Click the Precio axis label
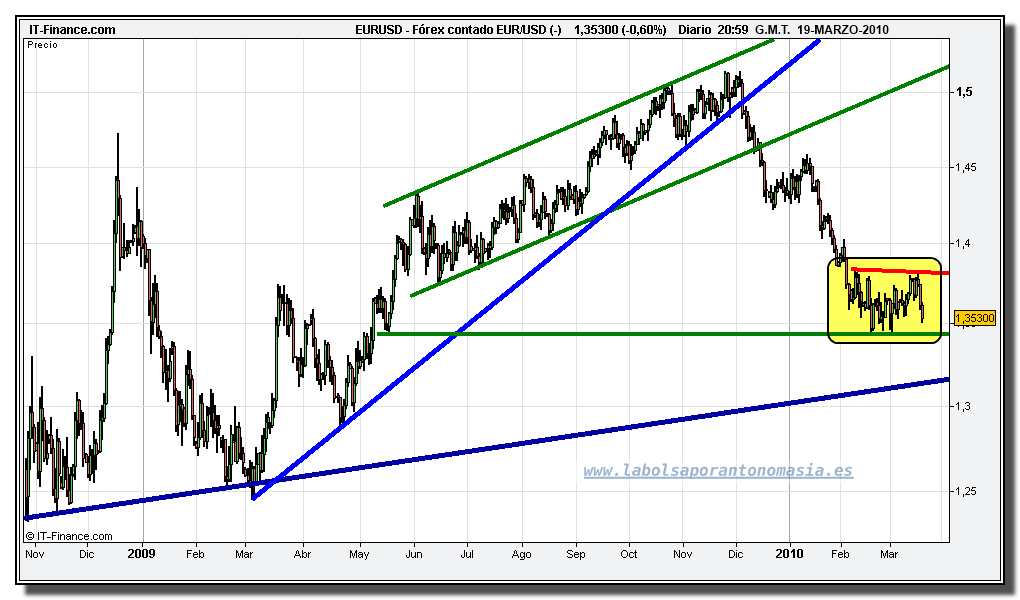The width and height of the screenshot is (1020, 600). [x=42, y=45]
